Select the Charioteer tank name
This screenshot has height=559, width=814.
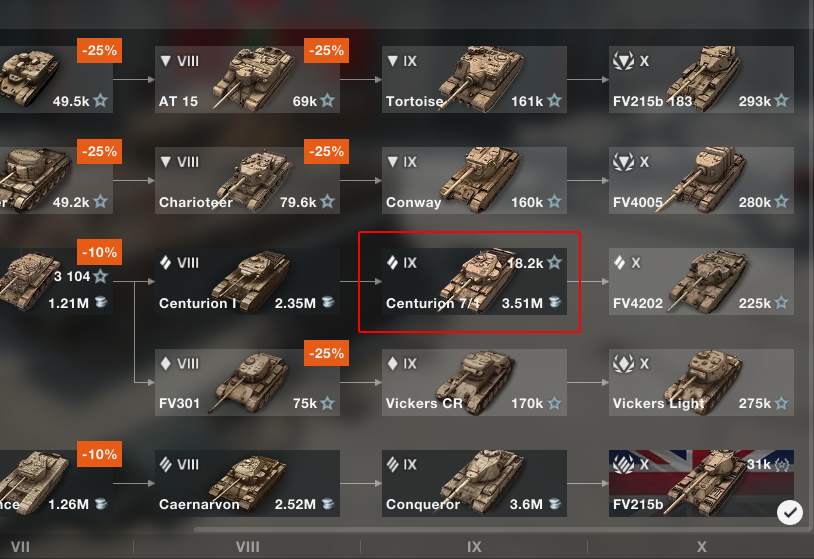(196, 202)
